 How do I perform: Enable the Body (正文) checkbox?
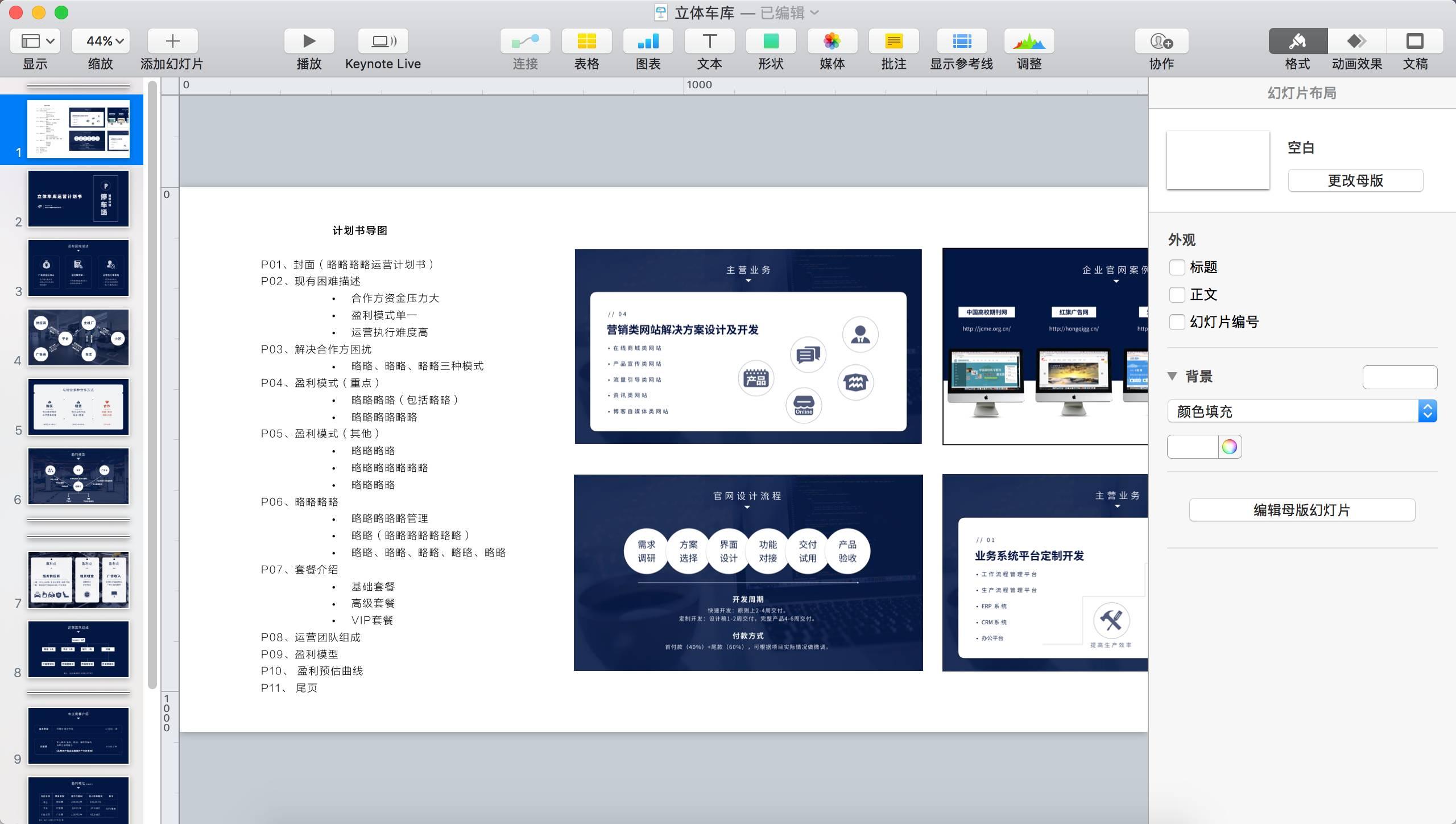click(1177, 294)
